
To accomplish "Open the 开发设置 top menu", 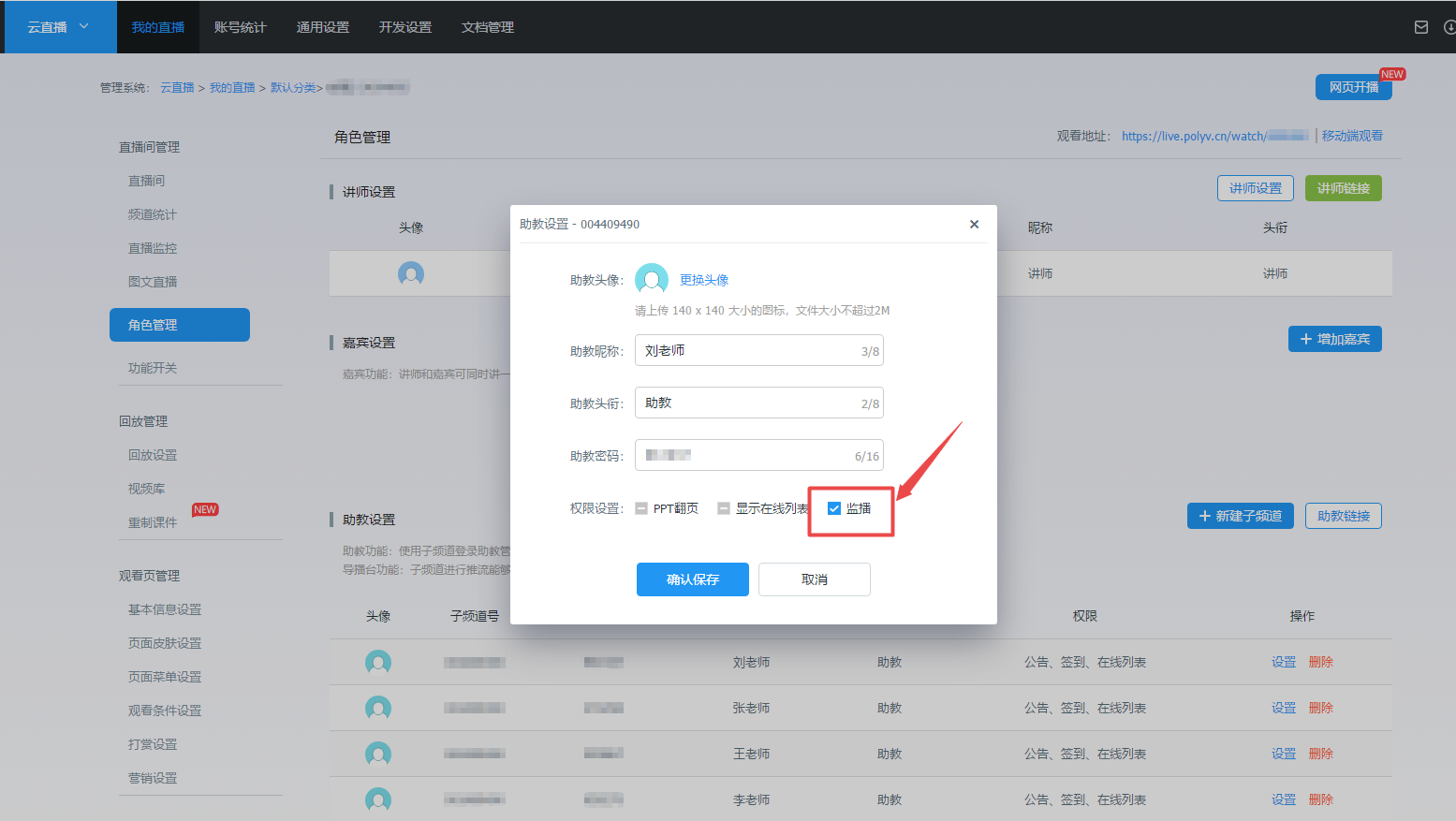I will (x=404, y=27).
